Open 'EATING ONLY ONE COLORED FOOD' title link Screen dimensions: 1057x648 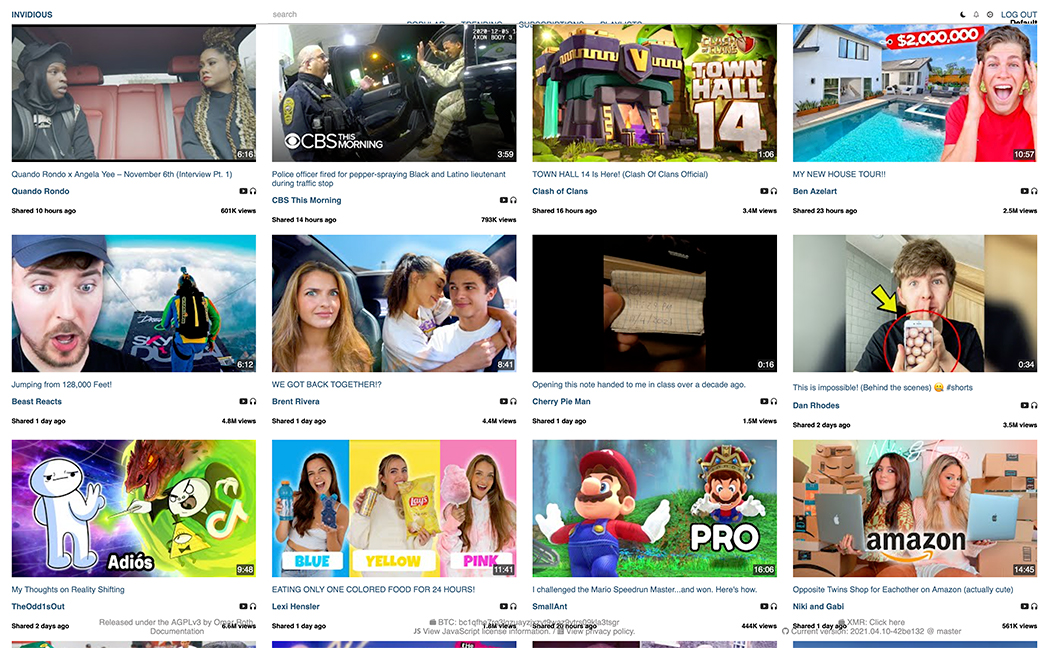[x=373, y=589]
